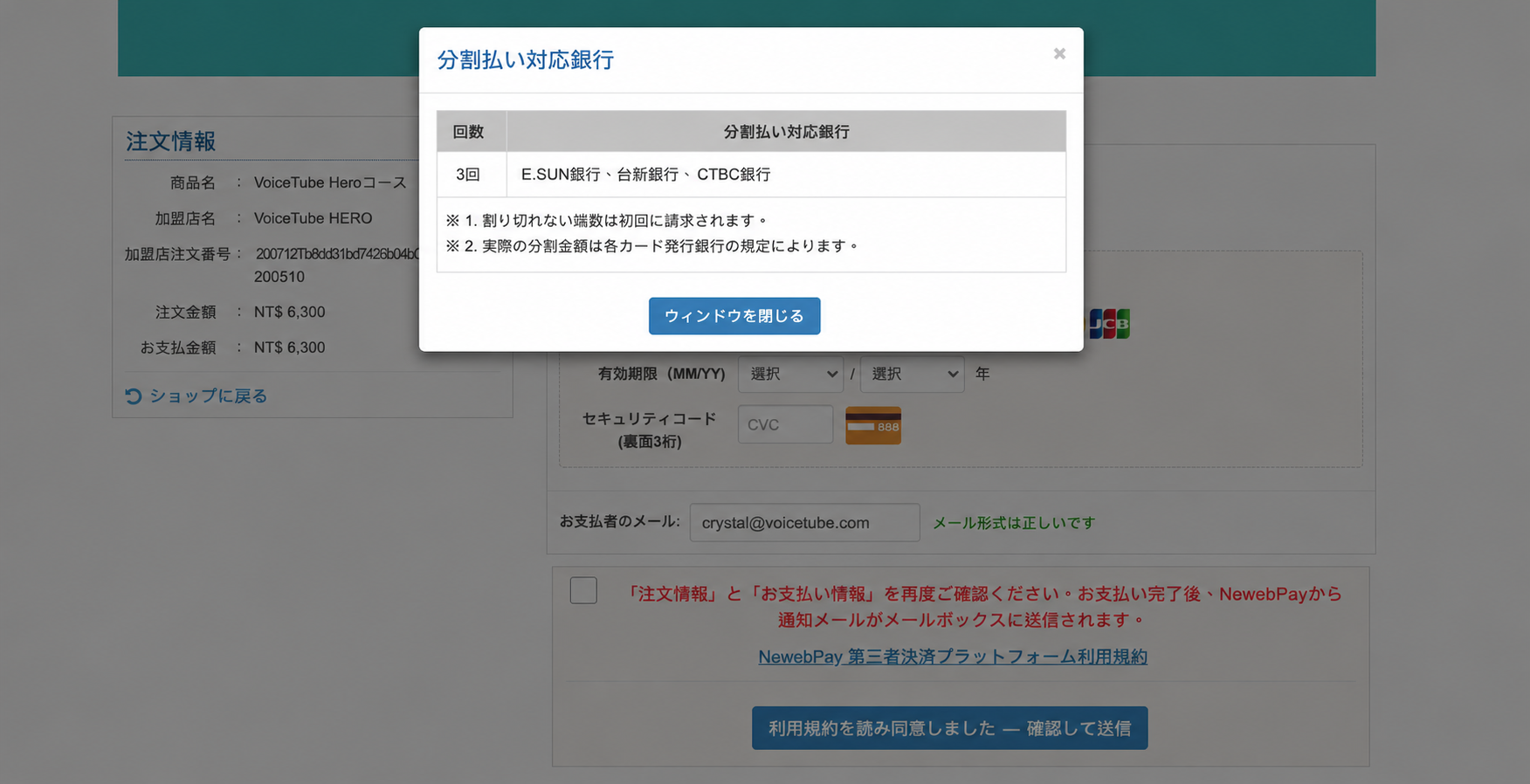Follow the ショップに戻る link
This screenshot has height=784, width=1530.
208,396
